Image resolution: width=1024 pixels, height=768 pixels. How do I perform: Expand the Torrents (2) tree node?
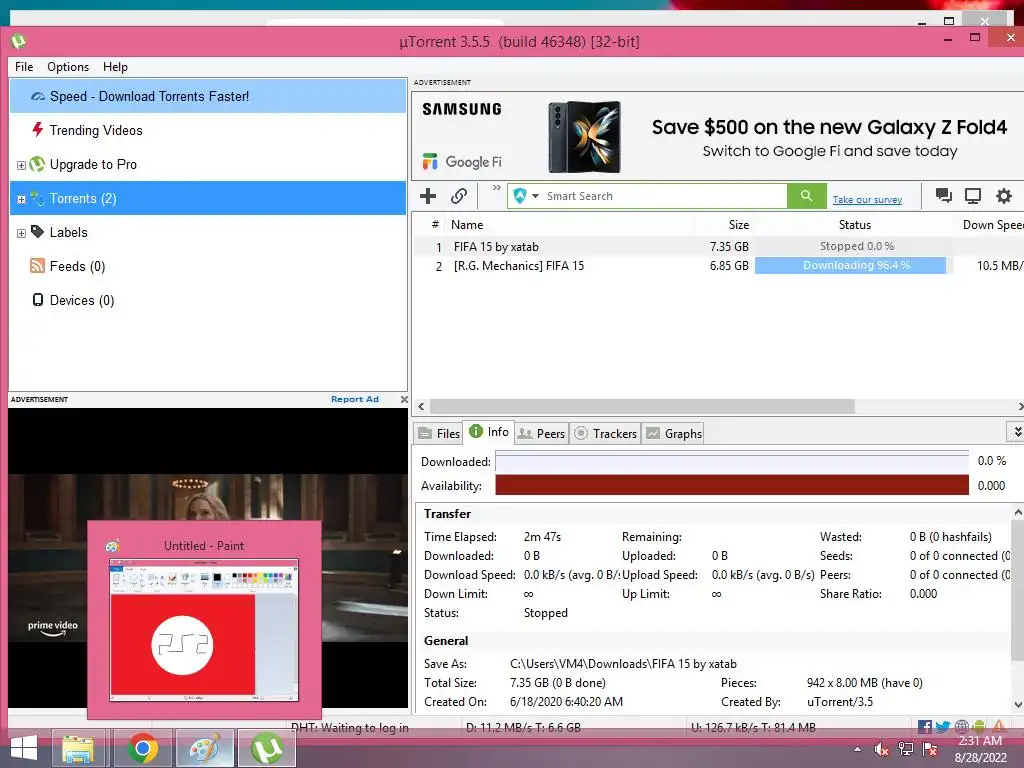[x=21, y=199]
